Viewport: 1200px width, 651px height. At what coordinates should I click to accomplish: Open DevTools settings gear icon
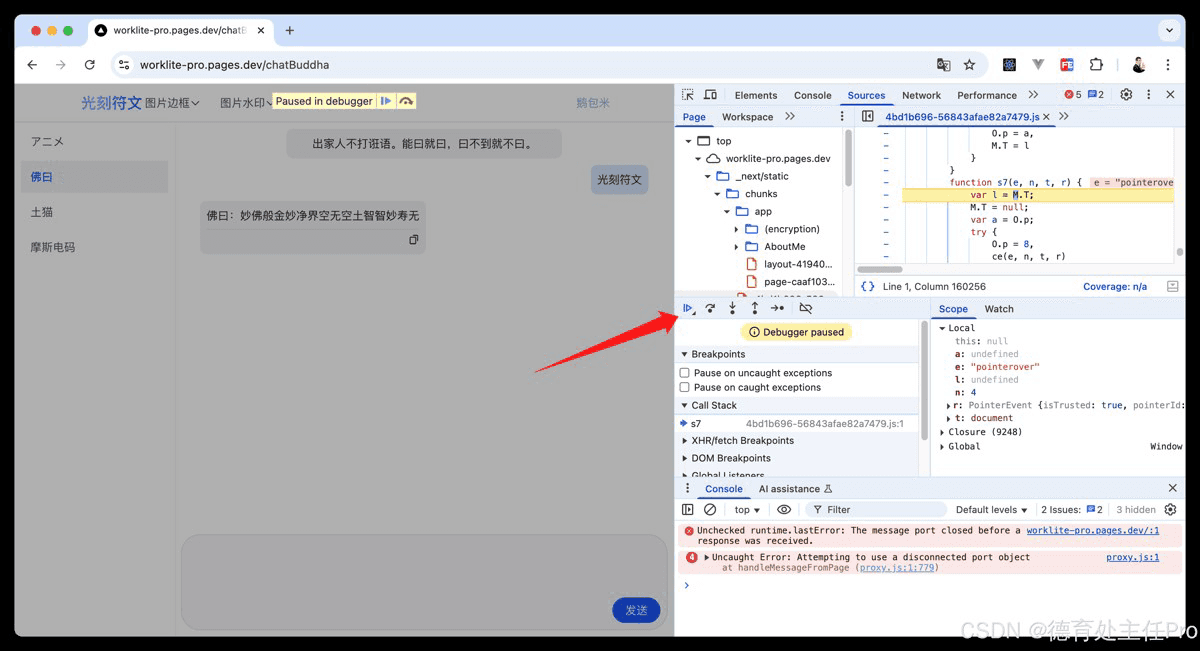coord(1126,95)
